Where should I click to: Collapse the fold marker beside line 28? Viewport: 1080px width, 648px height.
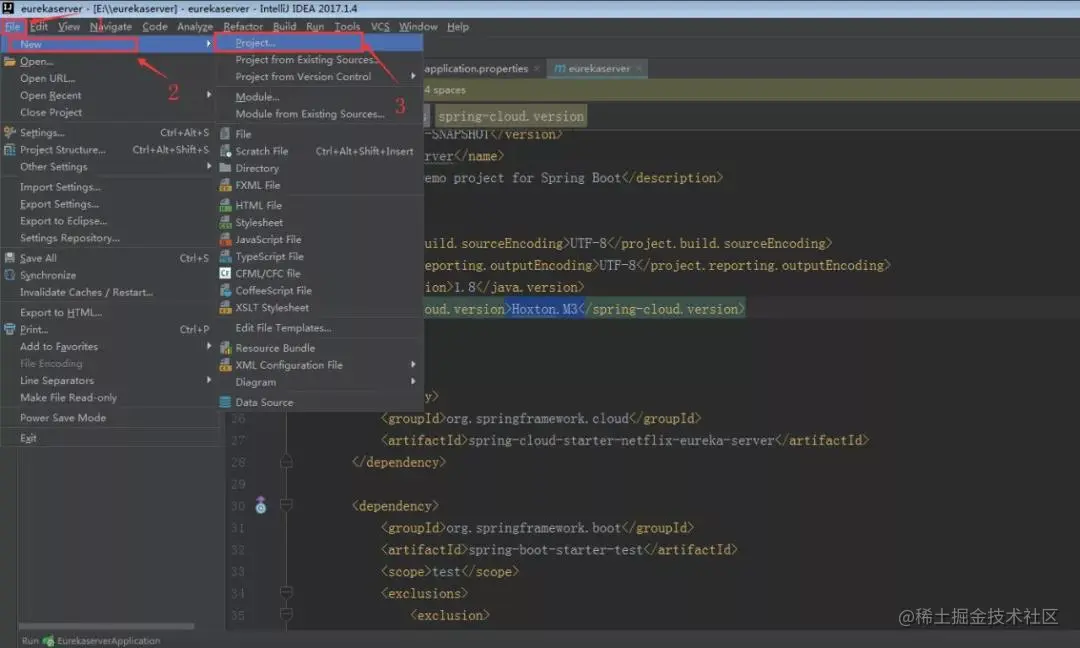pos(287,462)
